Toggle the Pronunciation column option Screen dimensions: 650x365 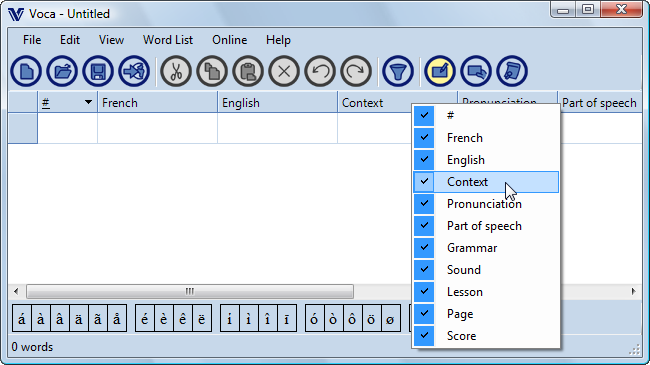click(486, 204)
